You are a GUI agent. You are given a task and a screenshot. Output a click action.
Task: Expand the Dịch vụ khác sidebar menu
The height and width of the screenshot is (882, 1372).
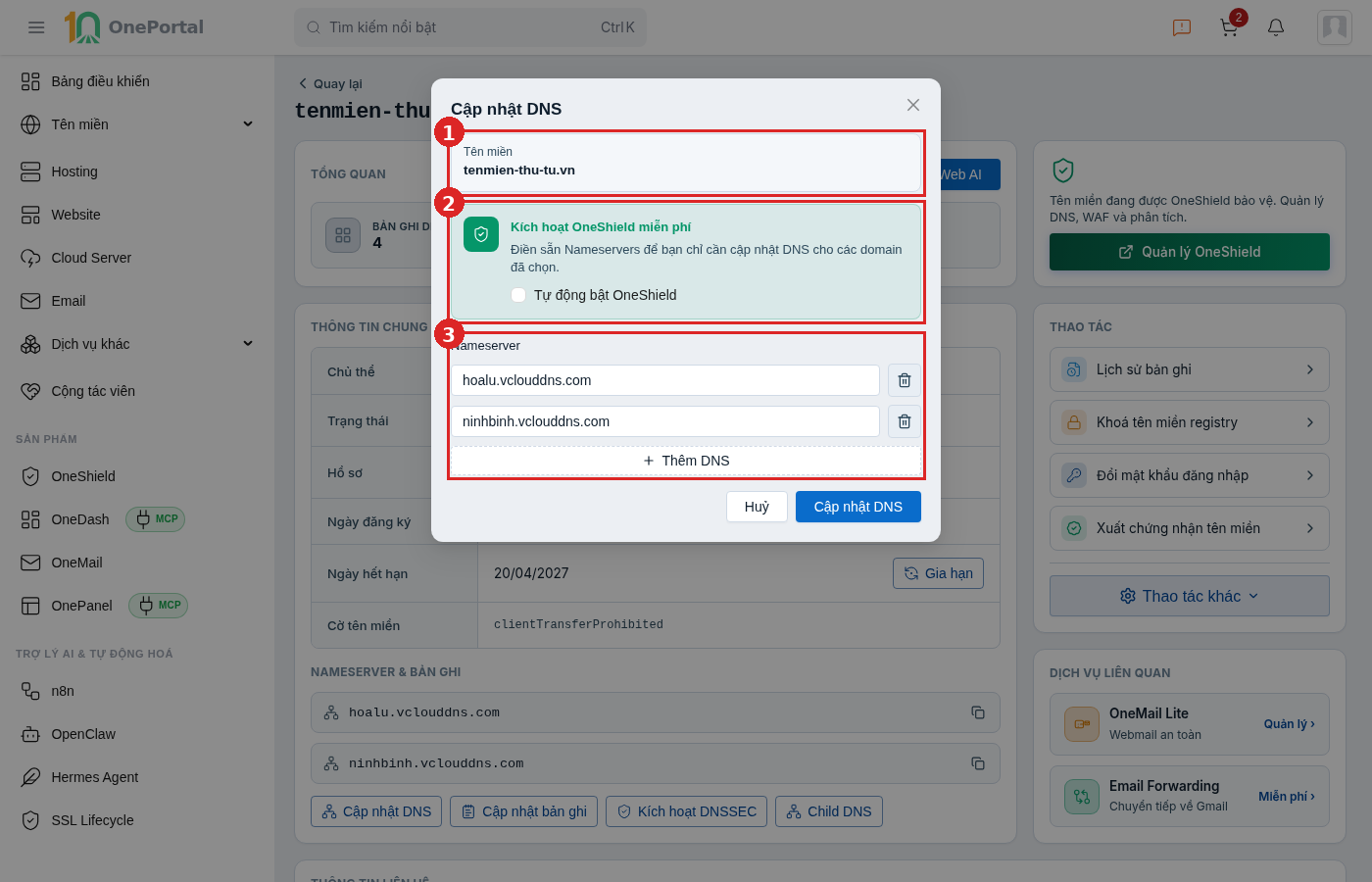pyautogui.click(x=248, y=344)
